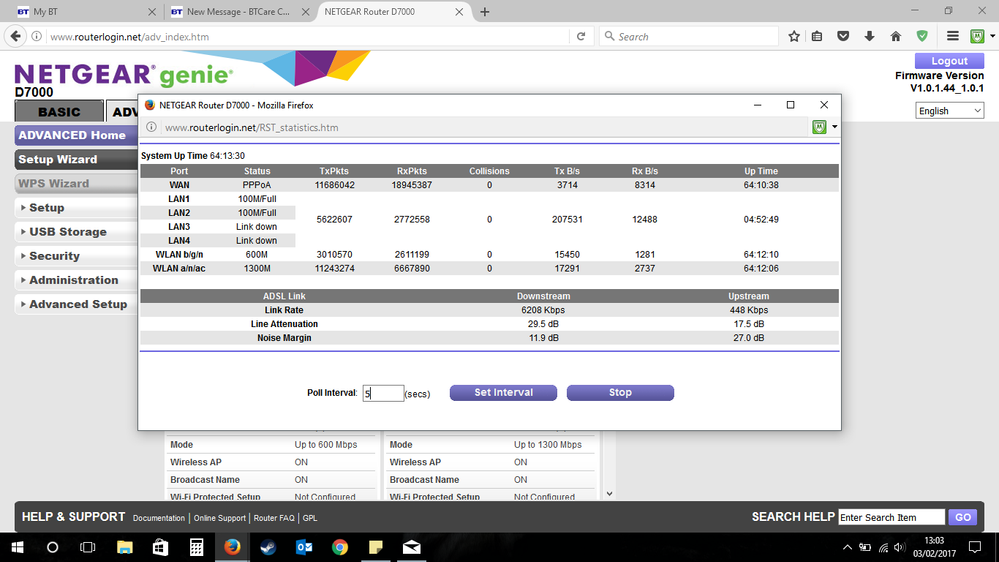Open the WPS Wizard sidebar item
Screen dimensions: 999x562
point(76,184)
